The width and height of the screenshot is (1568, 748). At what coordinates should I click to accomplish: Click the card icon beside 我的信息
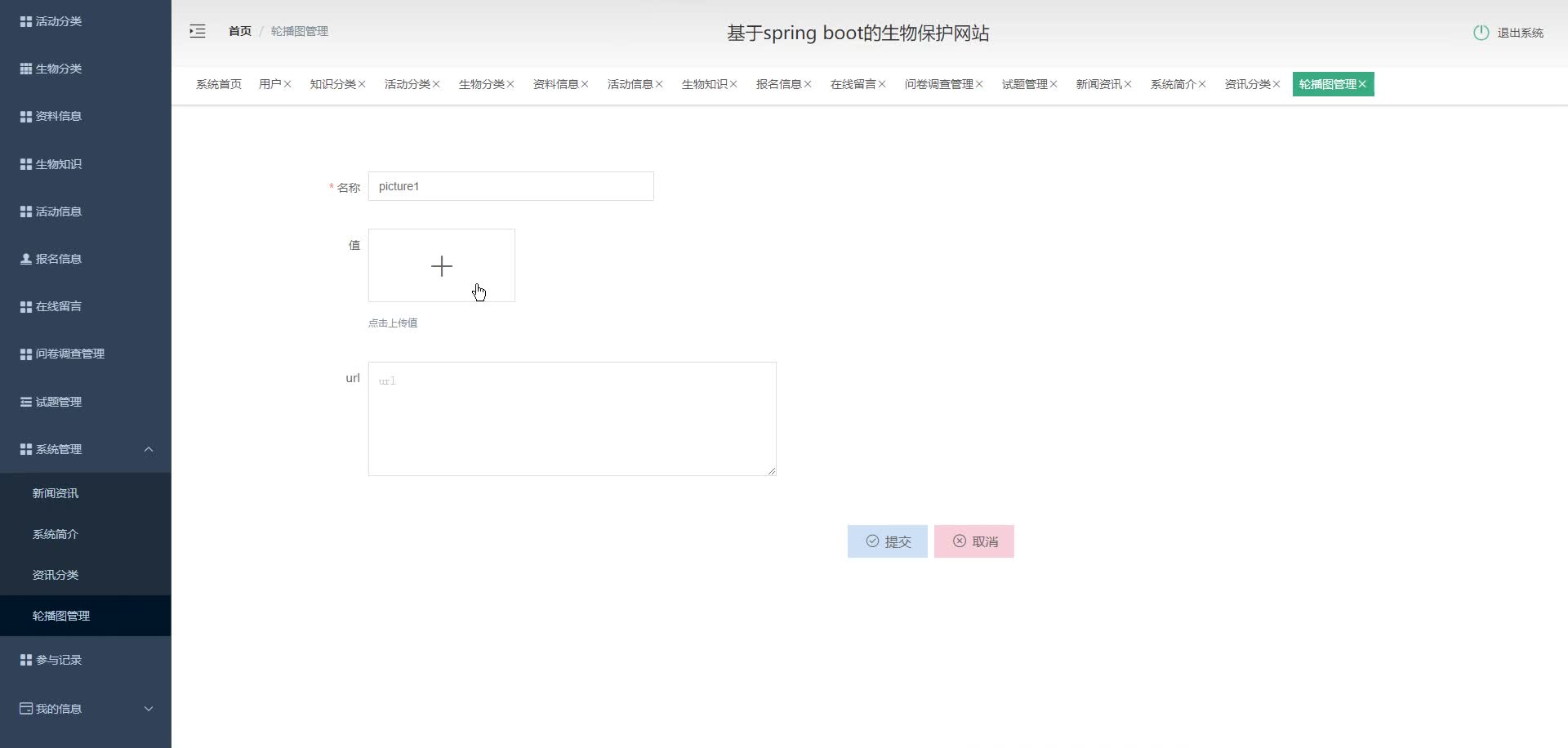pyautogui.click(x=26, y=709)
